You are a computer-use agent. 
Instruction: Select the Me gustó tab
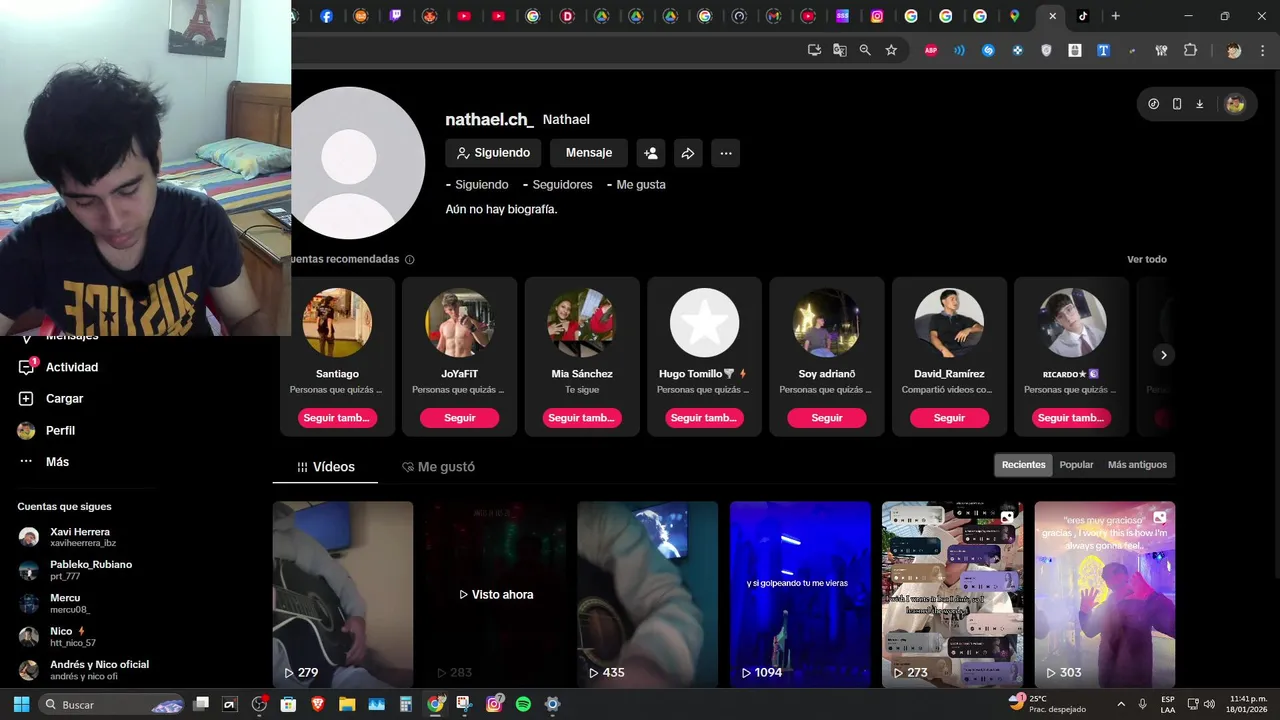click(x=438, y=467)
